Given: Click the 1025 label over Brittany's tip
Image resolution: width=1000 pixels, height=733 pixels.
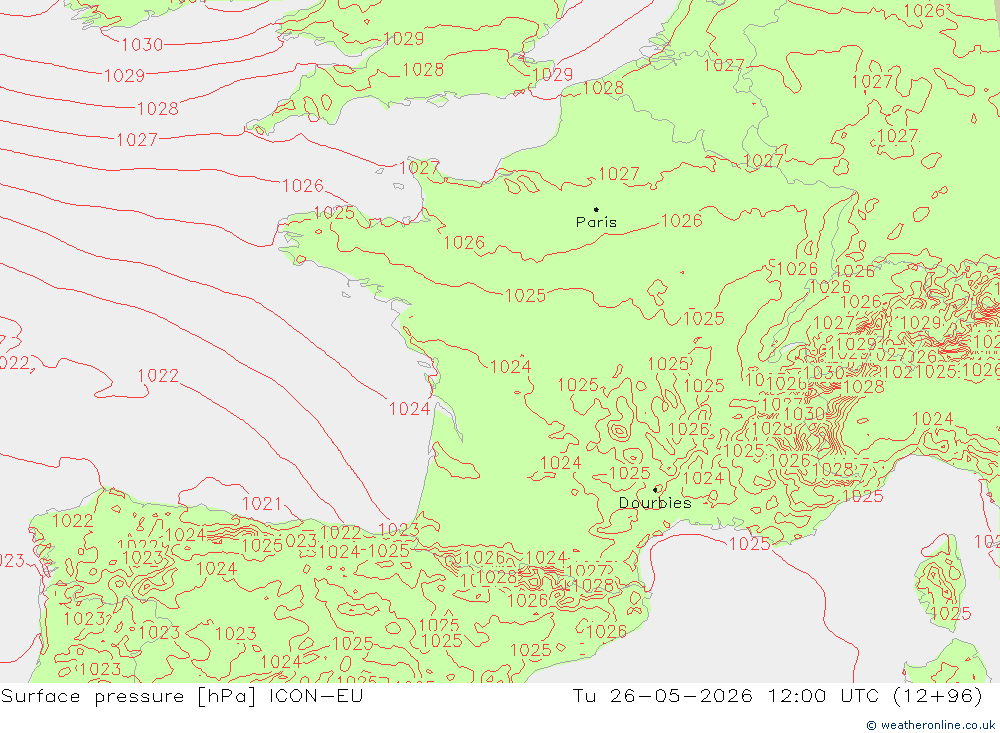Looking at the screenshot, I should tap(334, 212).
